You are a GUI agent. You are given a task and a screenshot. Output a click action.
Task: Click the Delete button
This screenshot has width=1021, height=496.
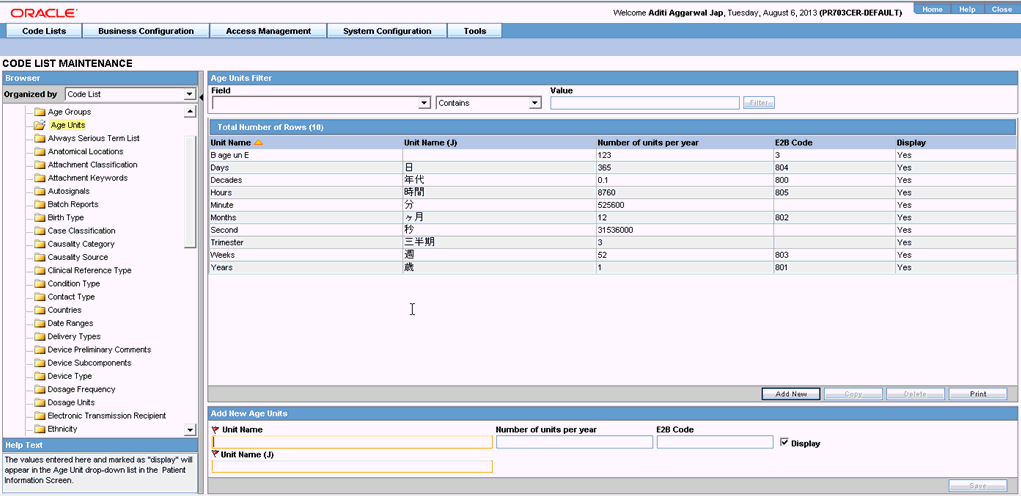(x=915, y=394)
